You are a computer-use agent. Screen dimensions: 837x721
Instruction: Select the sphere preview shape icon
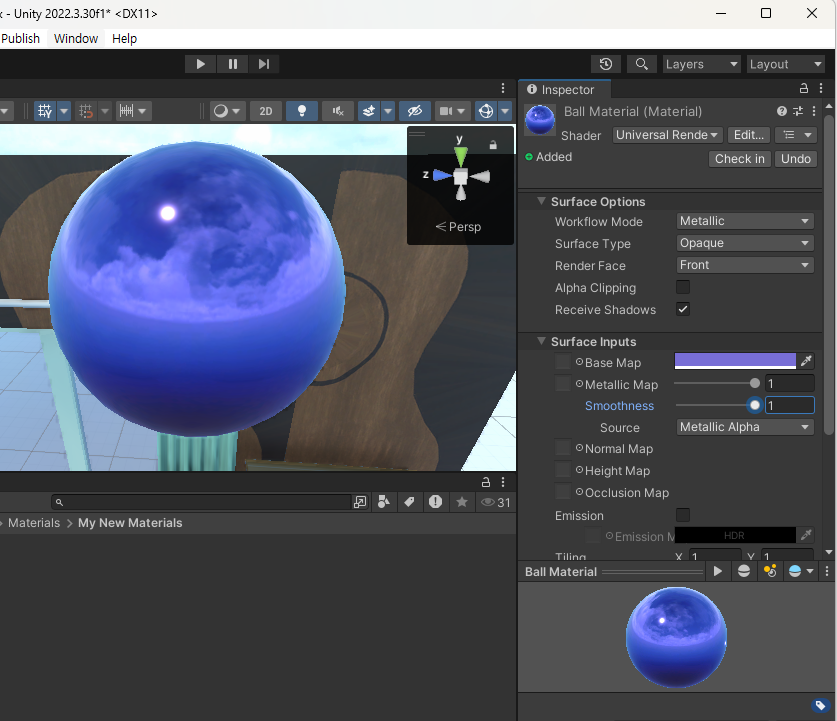[x=744, y=570]
